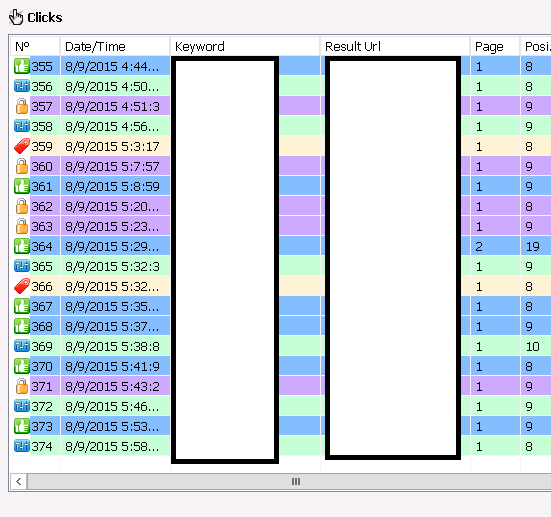This screenshot has height=517, width=551.
Task: Click the padlock icon on row 357
Action: pyautogui.click(x=21, y=106)
